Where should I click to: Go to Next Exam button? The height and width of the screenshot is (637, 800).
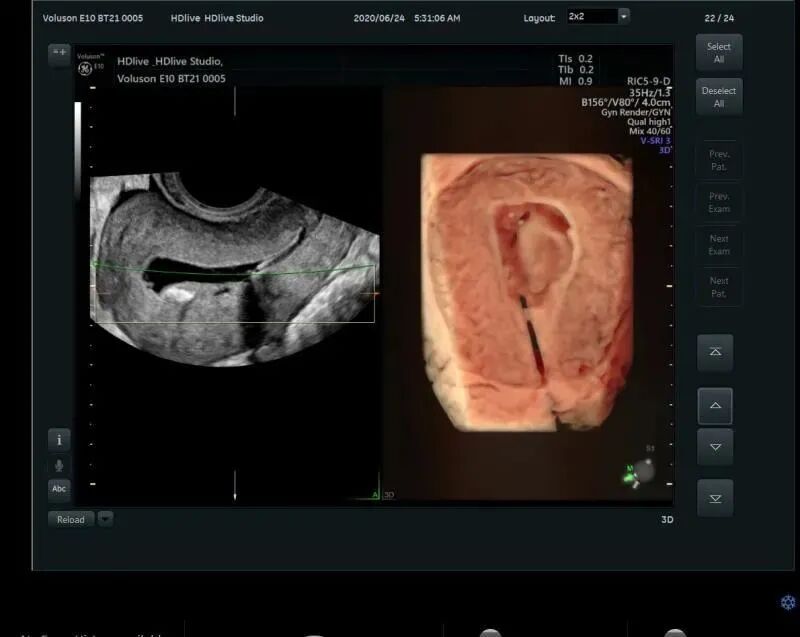point(718,245)
